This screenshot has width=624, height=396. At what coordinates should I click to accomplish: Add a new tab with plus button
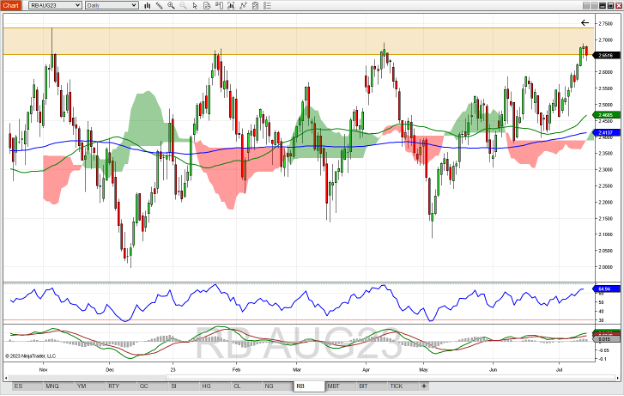(x=424, y=386)
